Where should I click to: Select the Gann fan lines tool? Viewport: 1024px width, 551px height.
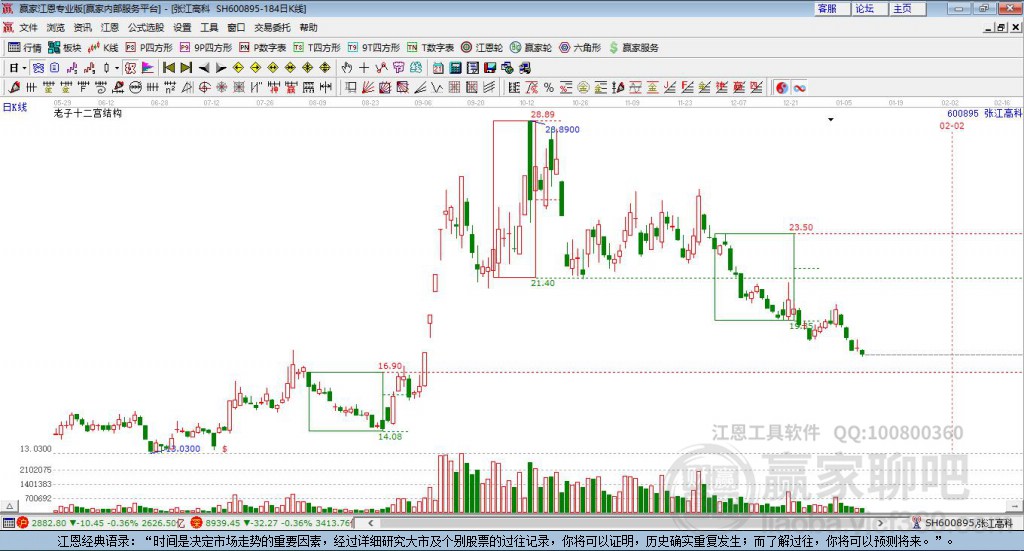click(x=368, y=87)
